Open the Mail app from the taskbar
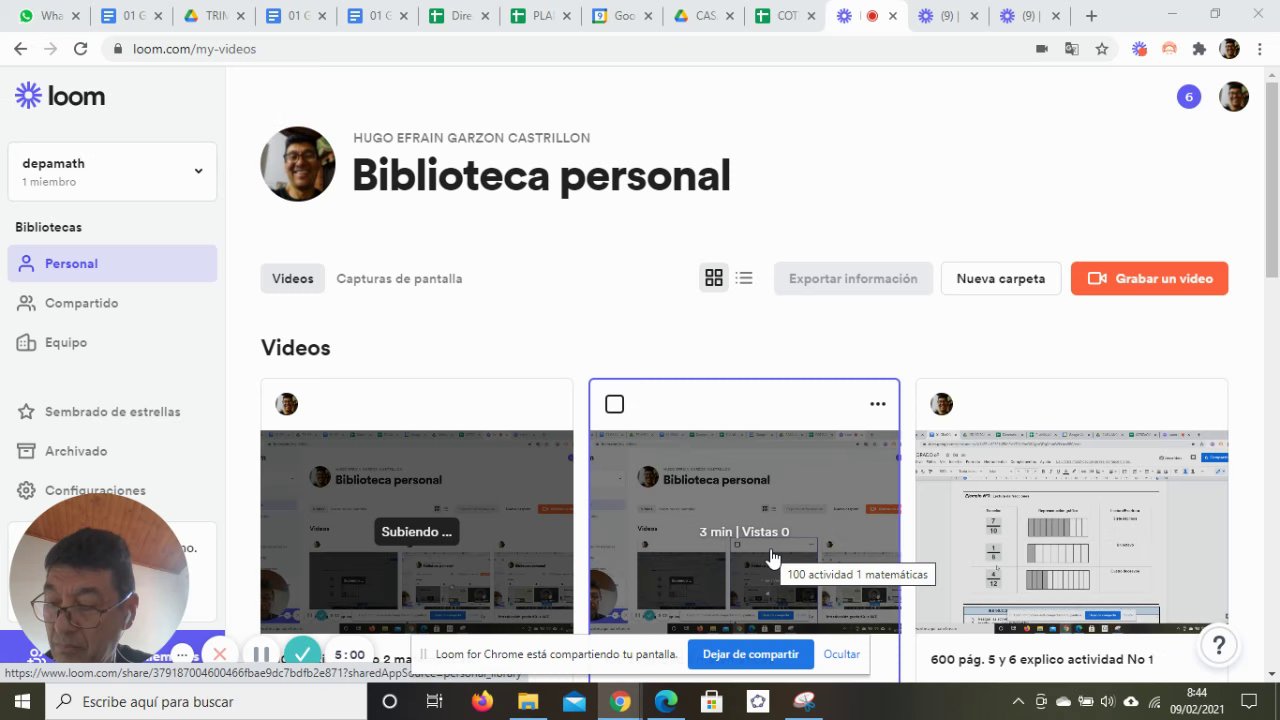This screenshot has height=720, width=1280. (574, 702)
